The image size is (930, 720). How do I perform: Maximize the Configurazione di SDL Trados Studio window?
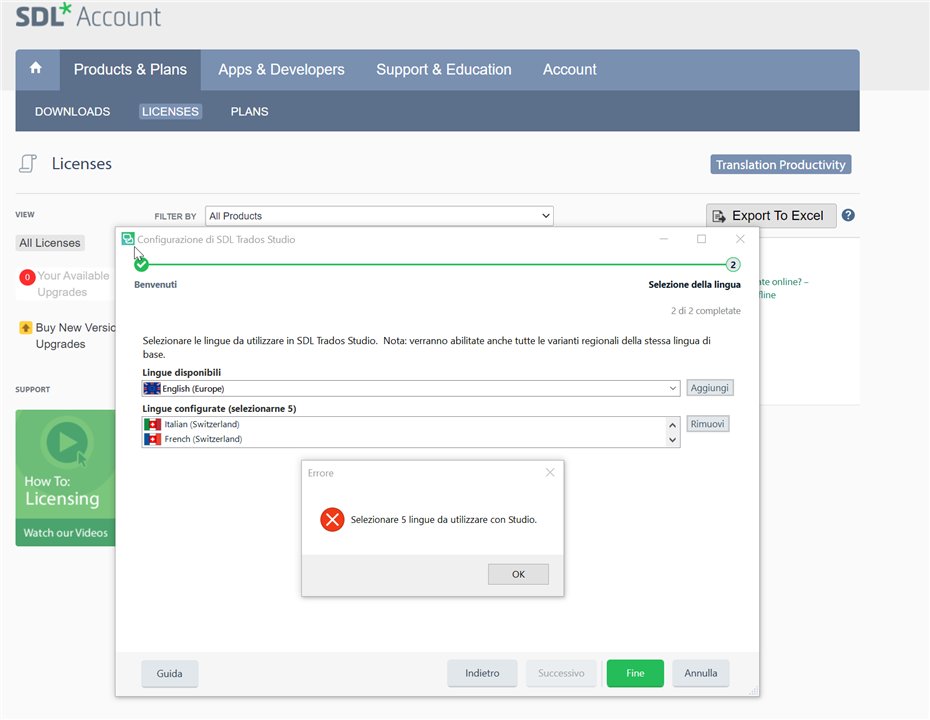[x=702, y=239]
